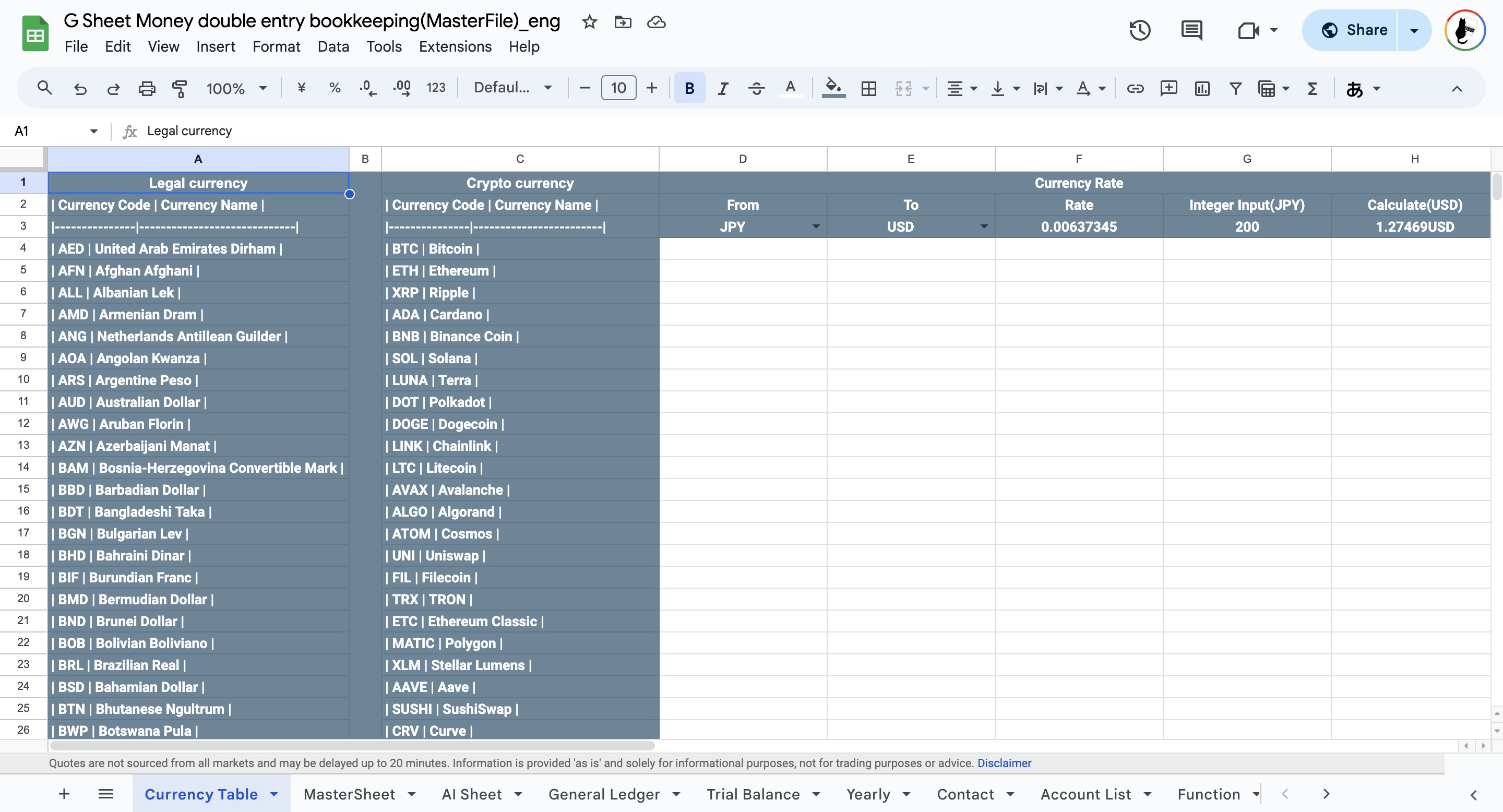Click the paint format roller icon
This screenshot has width=1503, height=812.
pyautogui.click(x=180, y=89)
